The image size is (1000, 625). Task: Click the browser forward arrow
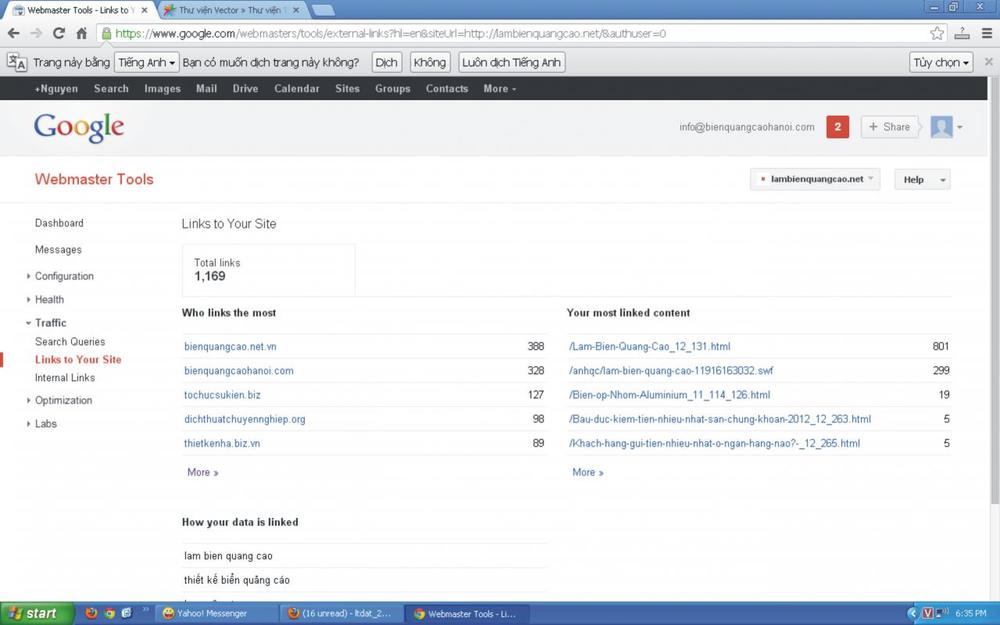point(36,33)
